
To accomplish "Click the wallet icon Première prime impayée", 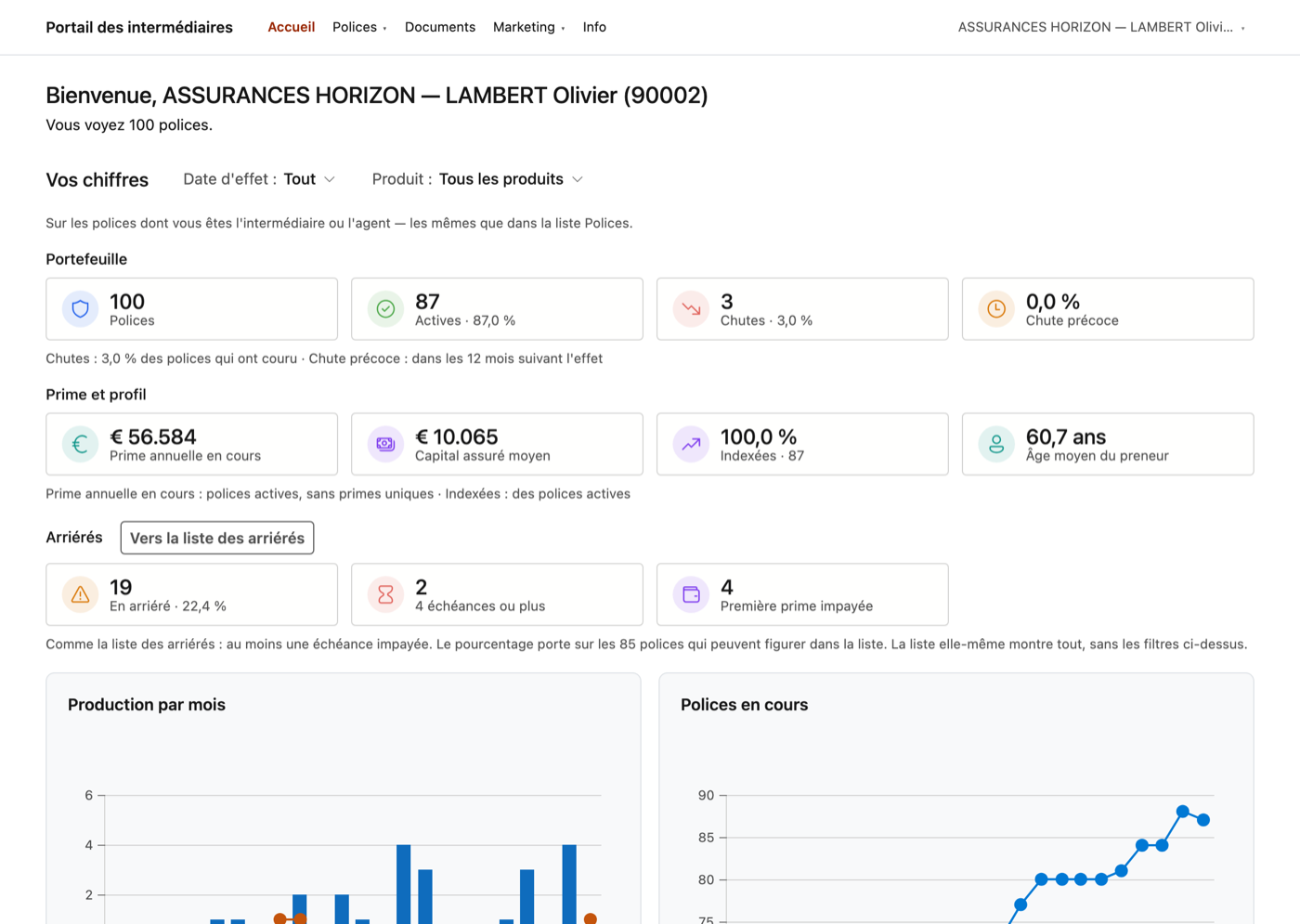I will coord(692,594).
